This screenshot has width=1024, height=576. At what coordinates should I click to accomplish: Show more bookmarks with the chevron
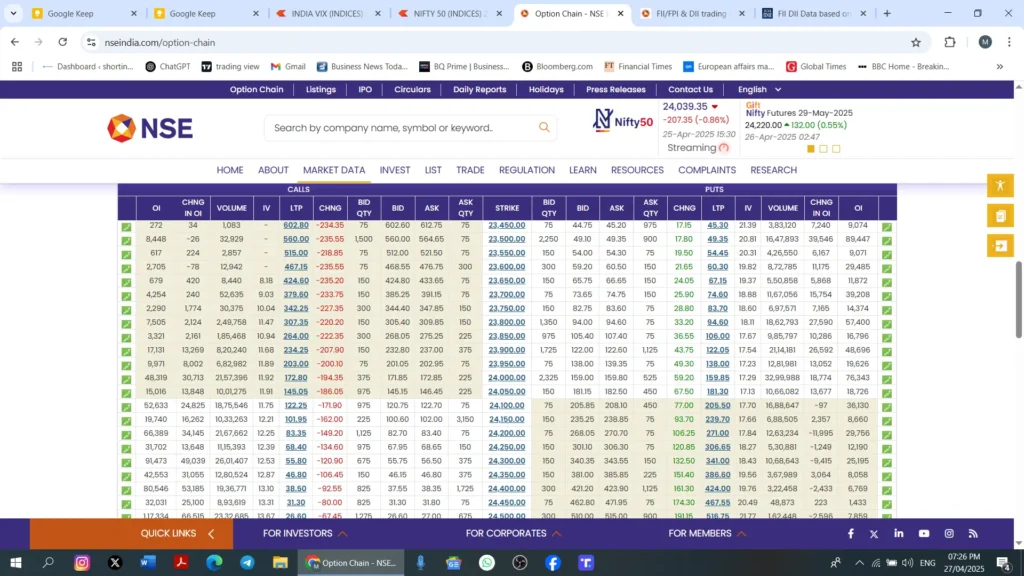tap(999, 67)
